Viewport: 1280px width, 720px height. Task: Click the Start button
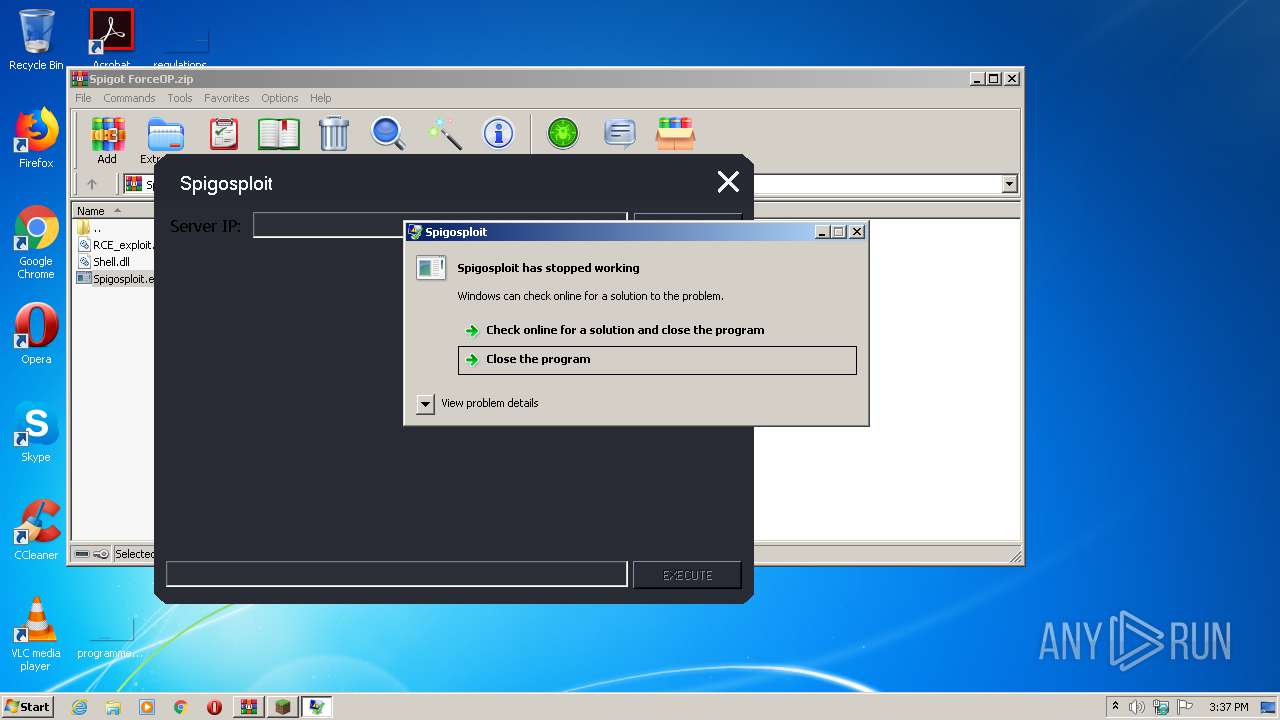click(27, 706)
